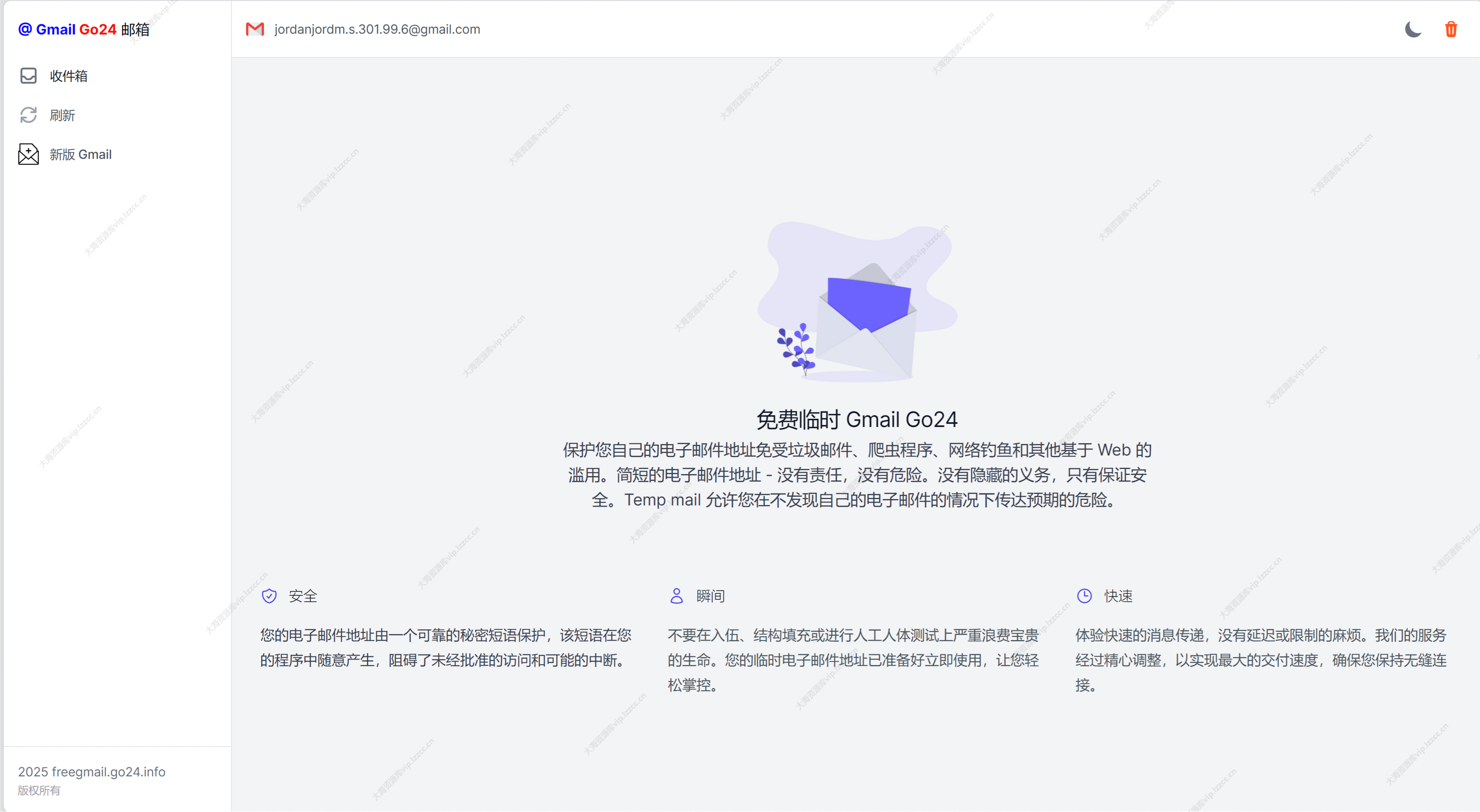Screen dimensions: 1480x812
Task: Click footer text 2025 freegmail.go24.info
Action: (x=92, y=772)
